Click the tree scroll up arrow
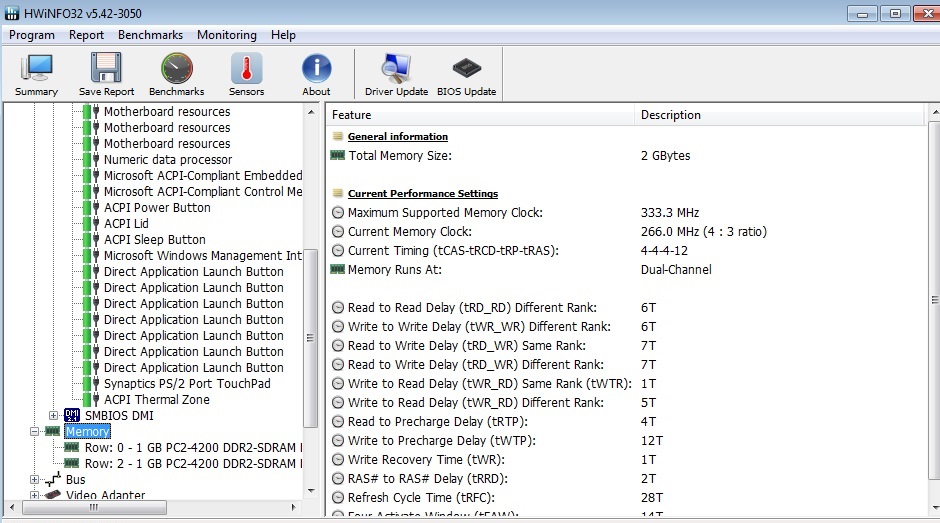 311,112
